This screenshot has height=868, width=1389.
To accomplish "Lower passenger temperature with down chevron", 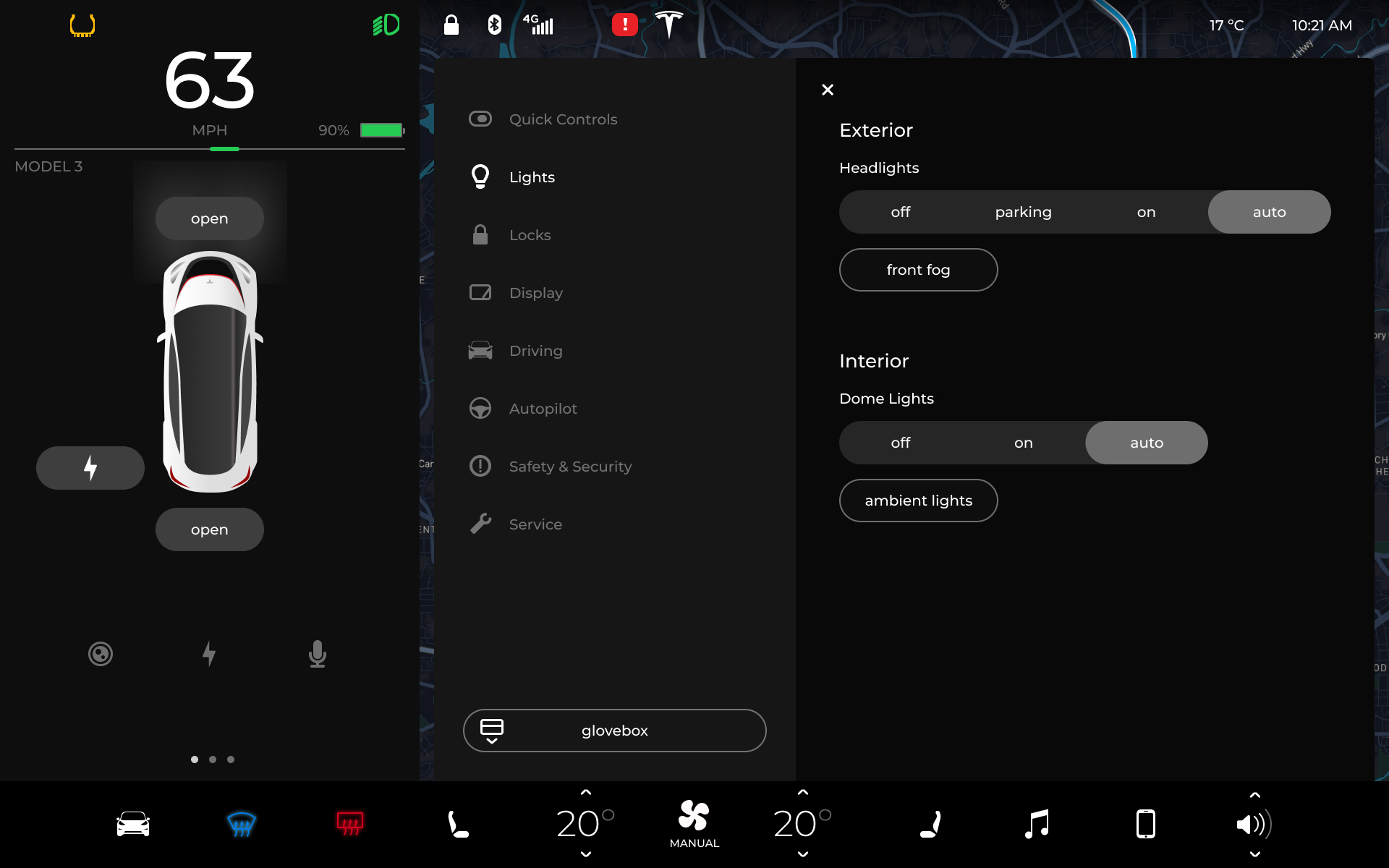I will (803, 854).
